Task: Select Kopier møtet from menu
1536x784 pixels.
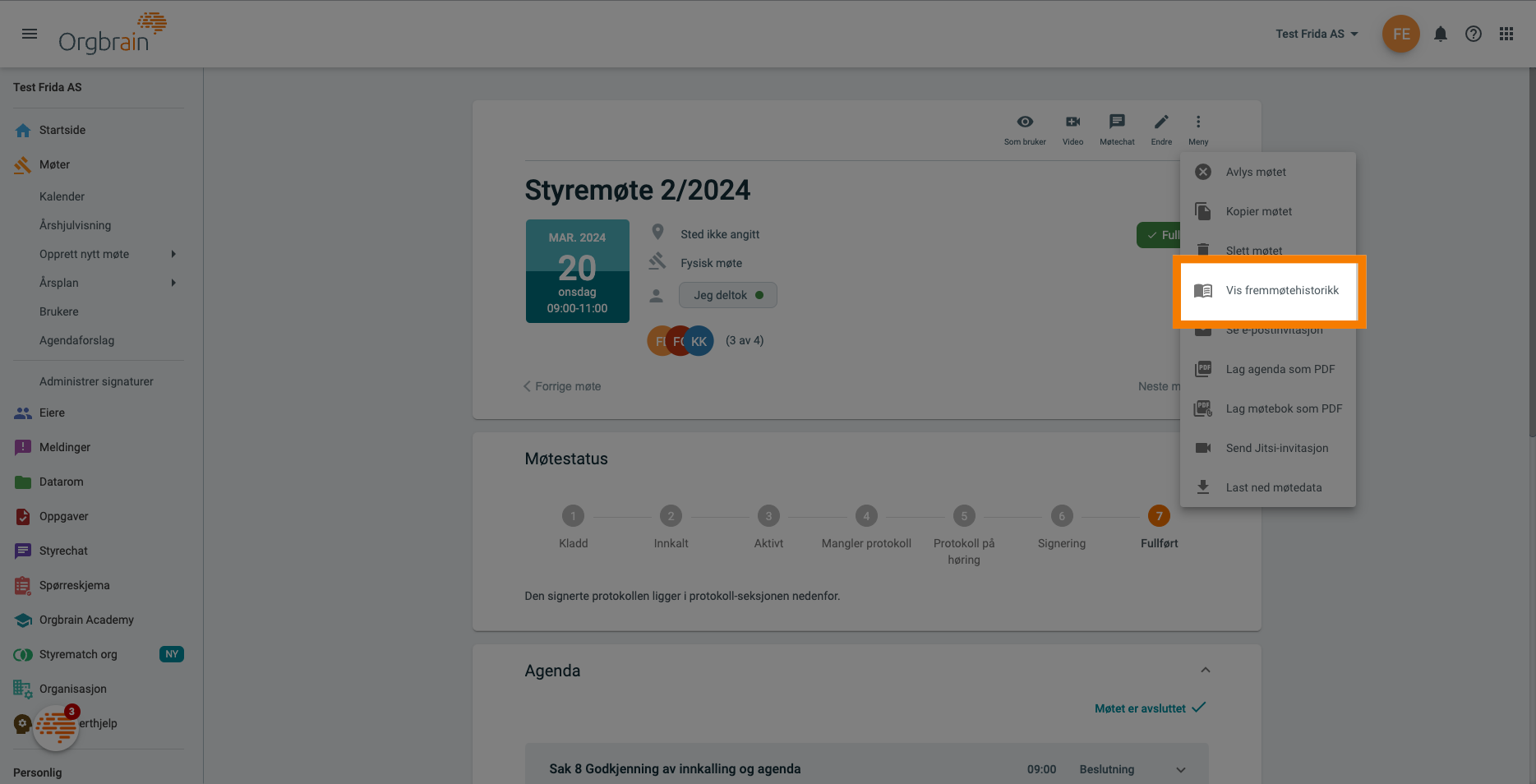Action: (x=1268, y=211)
